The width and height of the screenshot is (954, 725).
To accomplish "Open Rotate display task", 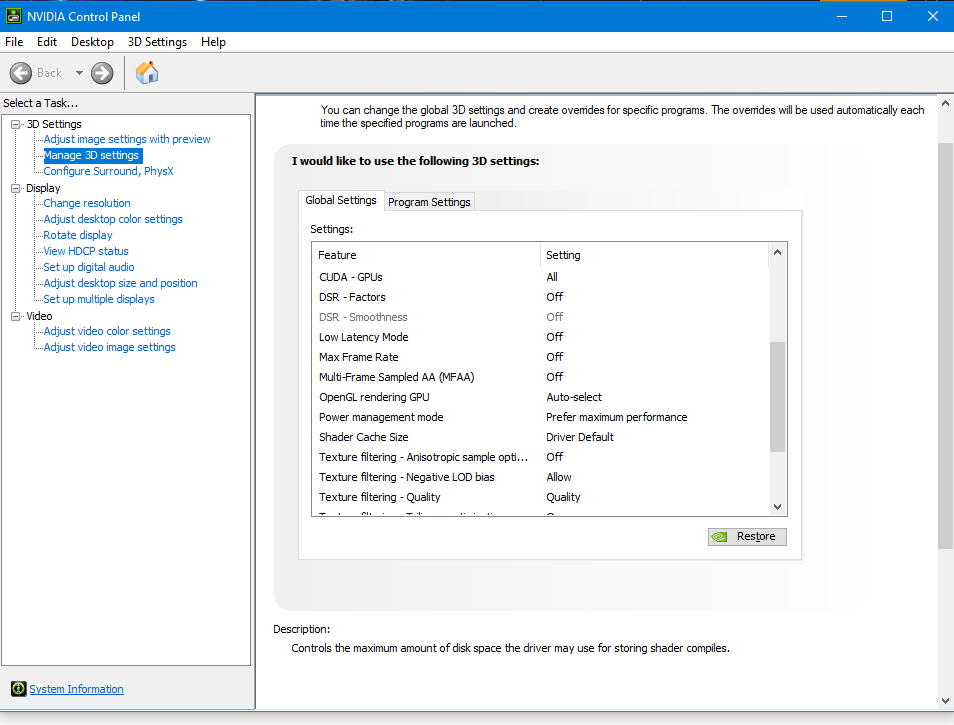I will coord(78,235).
